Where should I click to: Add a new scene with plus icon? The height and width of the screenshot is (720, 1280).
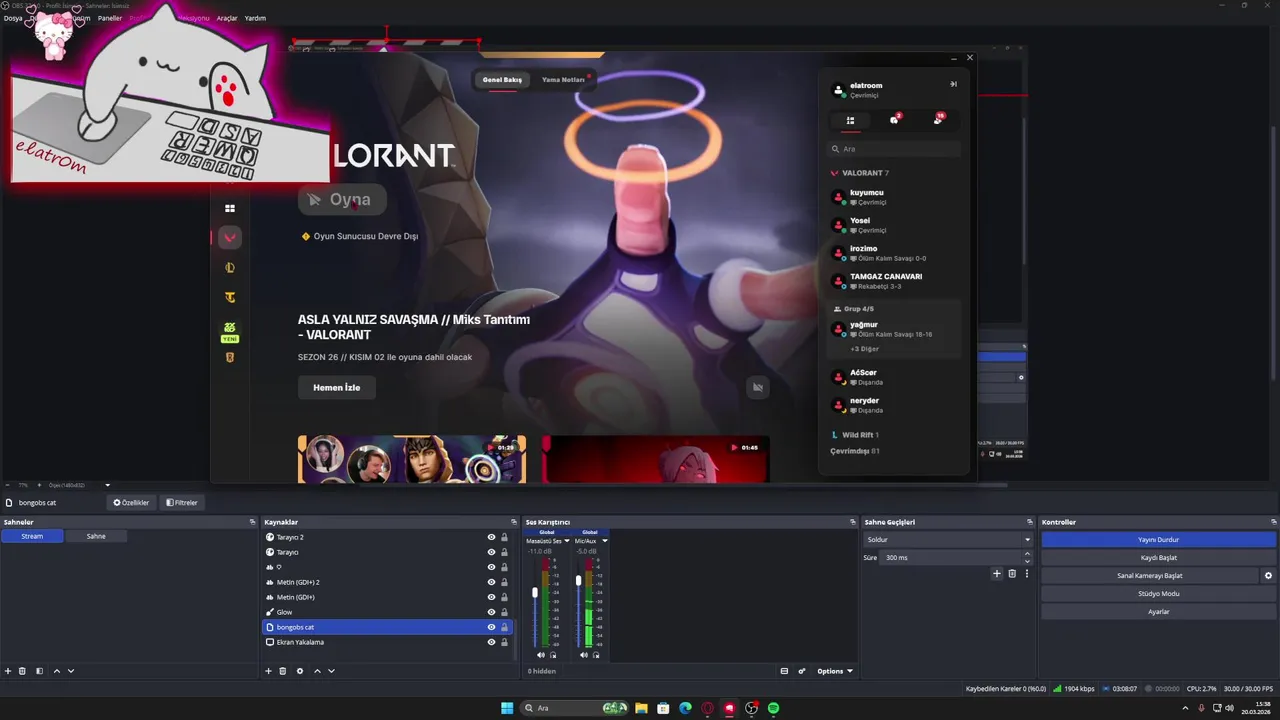8,671
